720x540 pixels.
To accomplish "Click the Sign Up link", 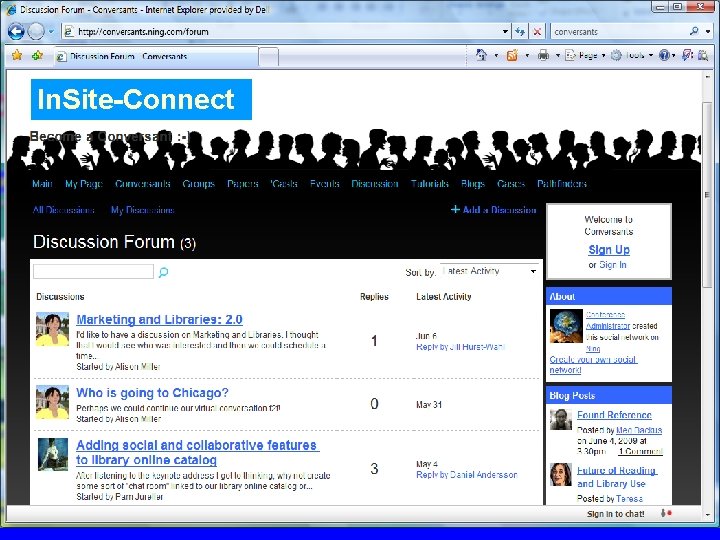I will tap(609, 250).
